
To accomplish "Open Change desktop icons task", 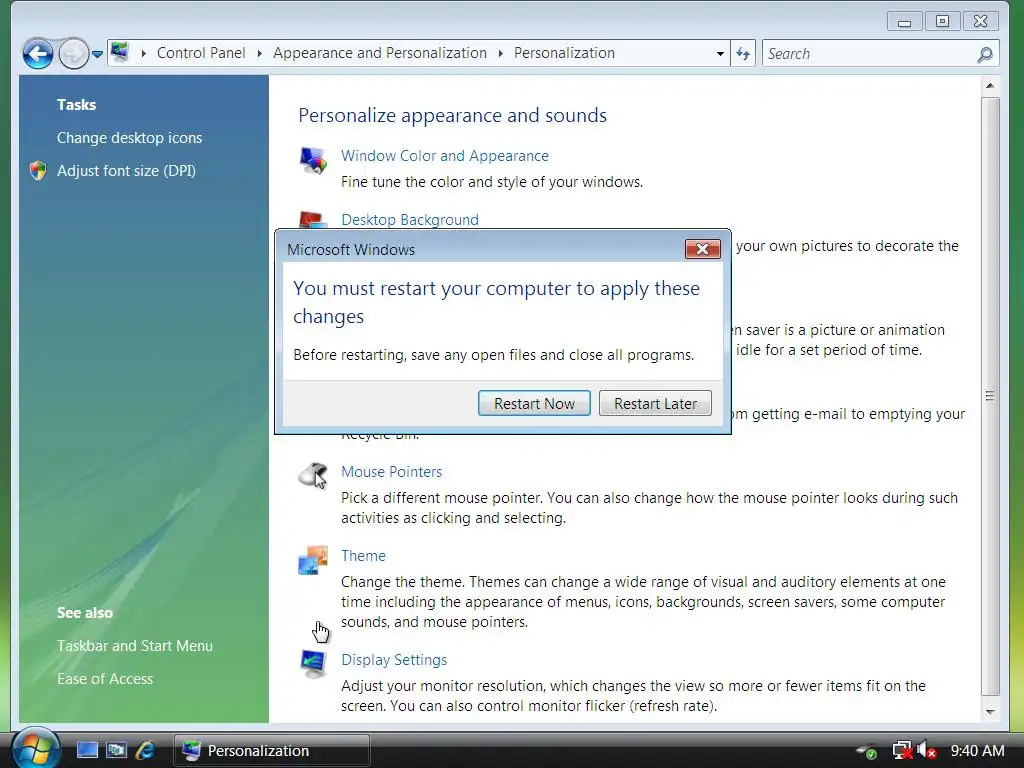I will 129,138.
